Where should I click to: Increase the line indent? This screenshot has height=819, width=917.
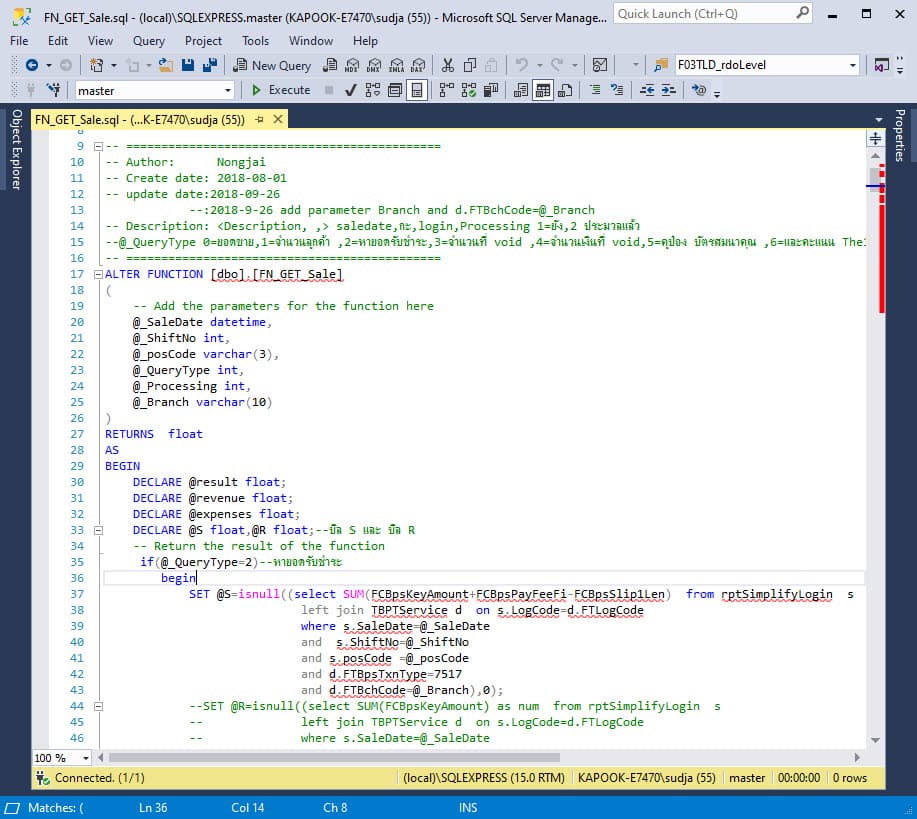pos(668,90)
